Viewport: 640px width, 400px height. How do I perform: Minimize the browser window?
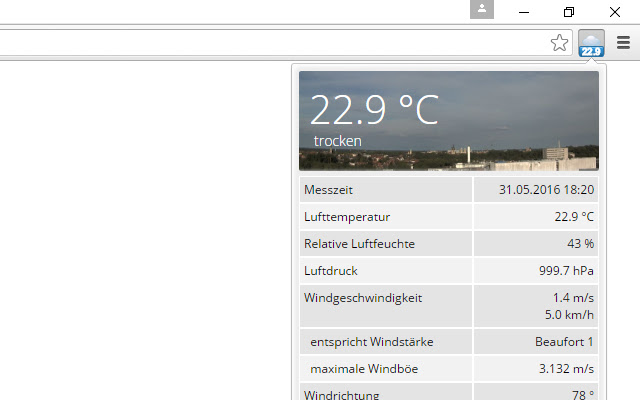[x=524, y=12]
